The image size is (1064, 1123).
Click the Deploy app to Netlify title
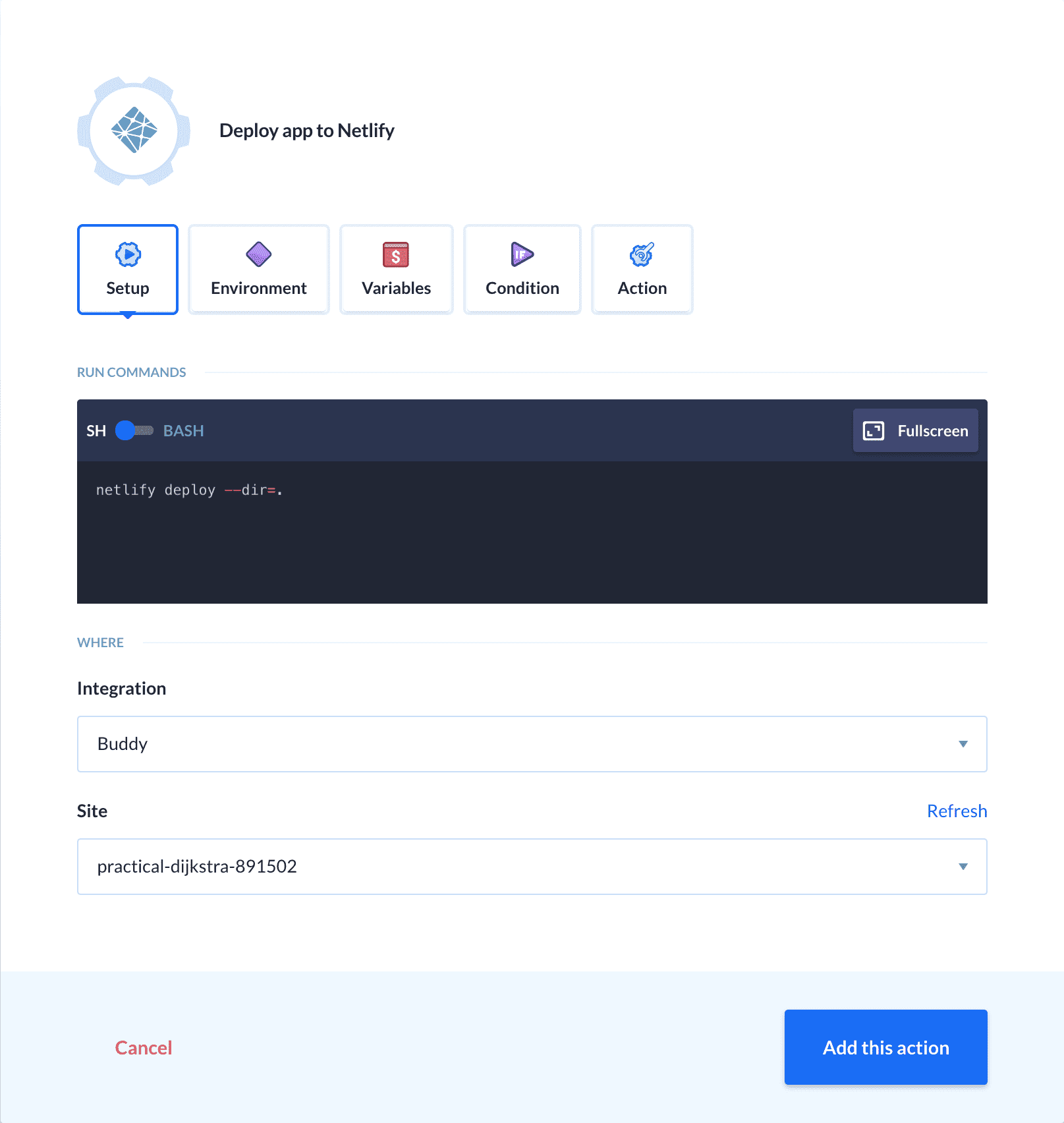tap(307, 130)
